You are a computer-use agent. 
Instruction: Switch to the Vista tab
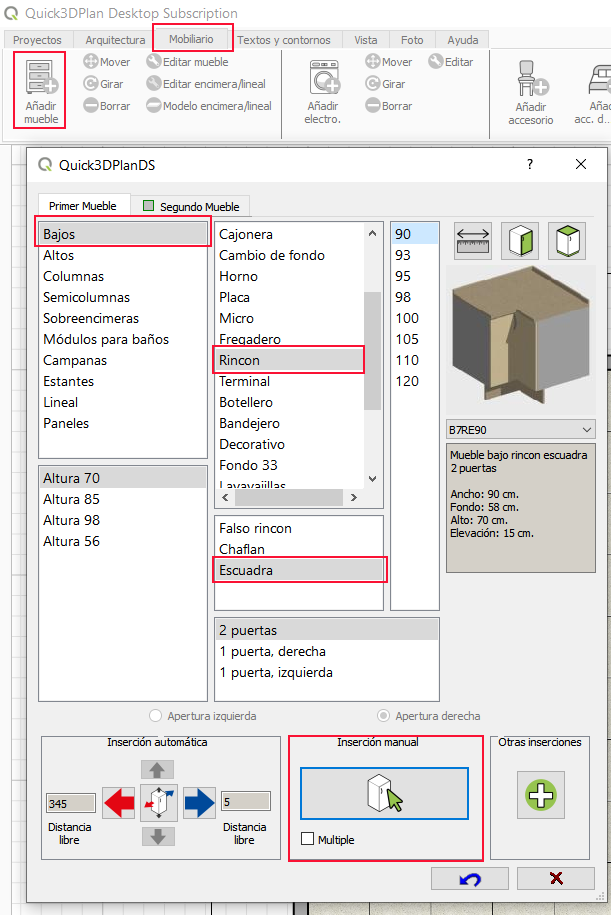point(365,40)
